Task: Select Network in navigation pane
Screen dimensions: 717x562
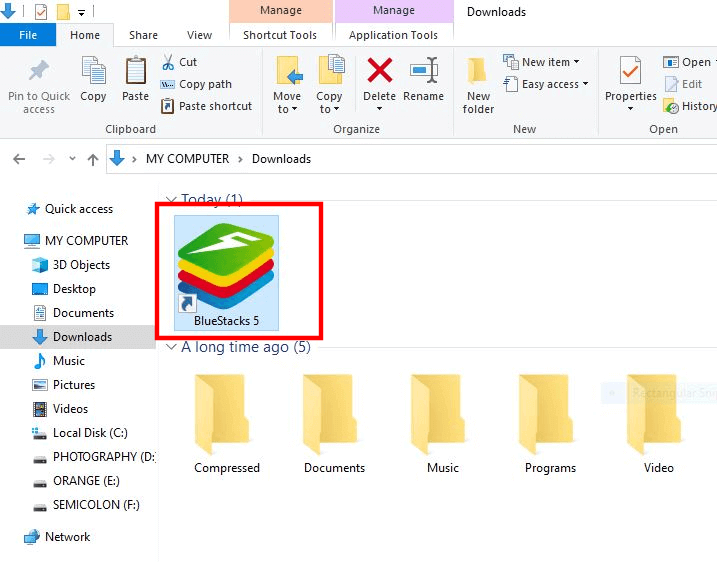Action: click(x=58, y=537)
